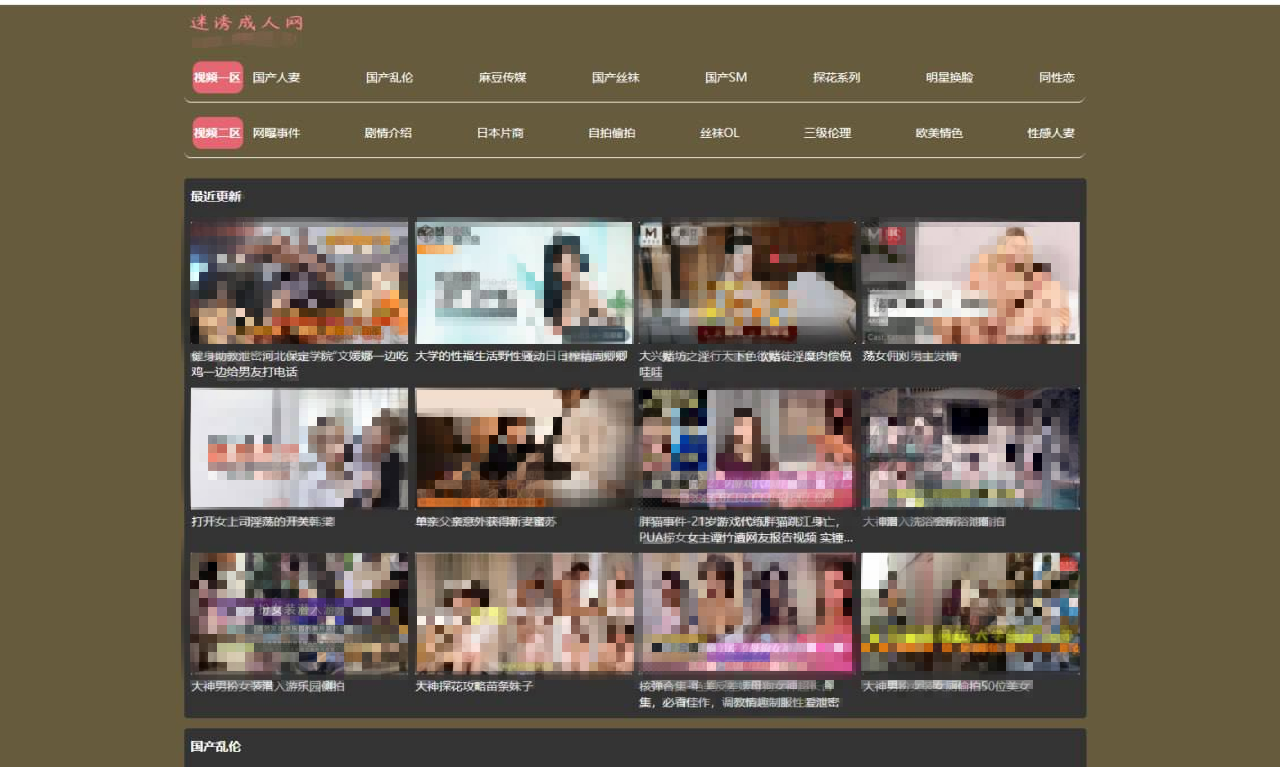Navigate to the 探花系列 category
This screenshot has height=767, width=1280.
pyautogui.click(x=836, y=77)
